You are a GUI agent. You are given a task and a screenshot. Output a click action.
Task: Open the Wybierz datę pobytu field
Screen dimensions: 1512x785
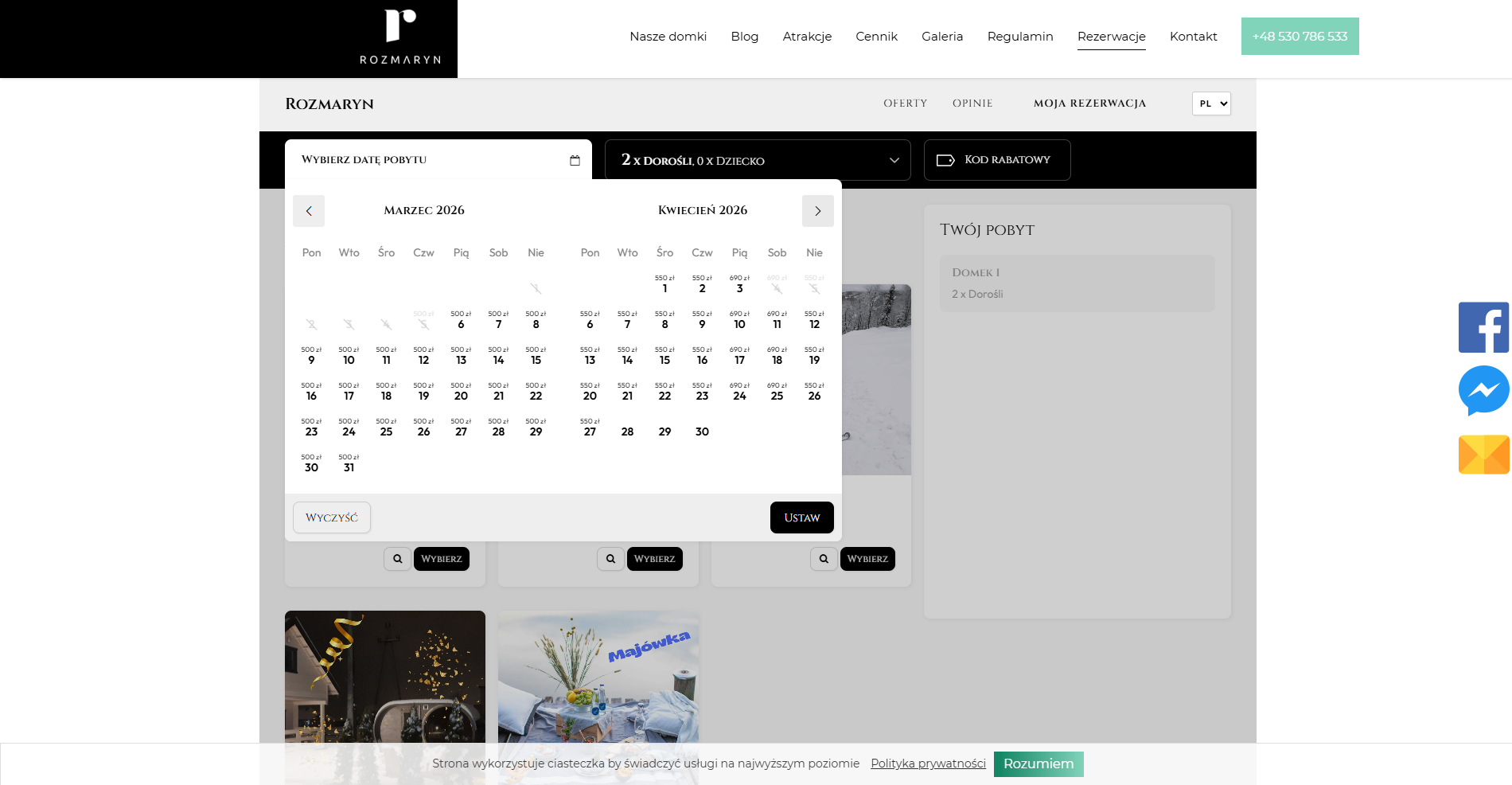430,160
